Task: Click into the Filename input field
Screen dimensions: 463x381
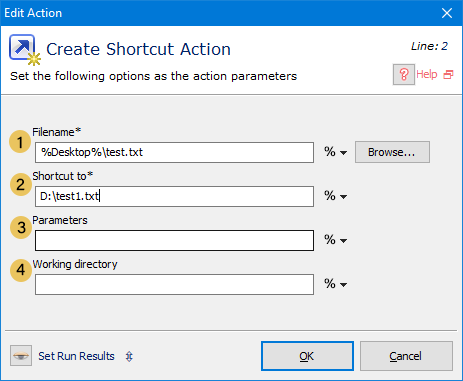Action: pyautogui.click(x=174, y=153)
